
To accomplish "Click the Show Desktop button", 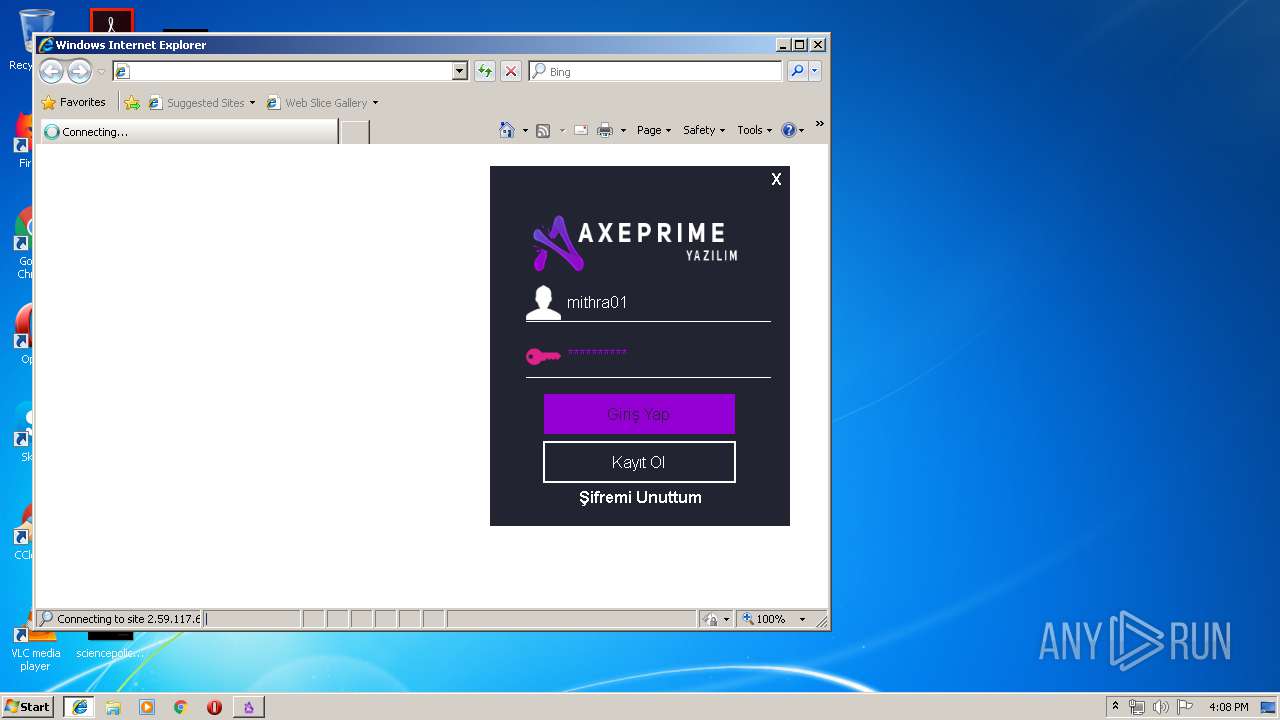I will click(x=1270, y=707).
